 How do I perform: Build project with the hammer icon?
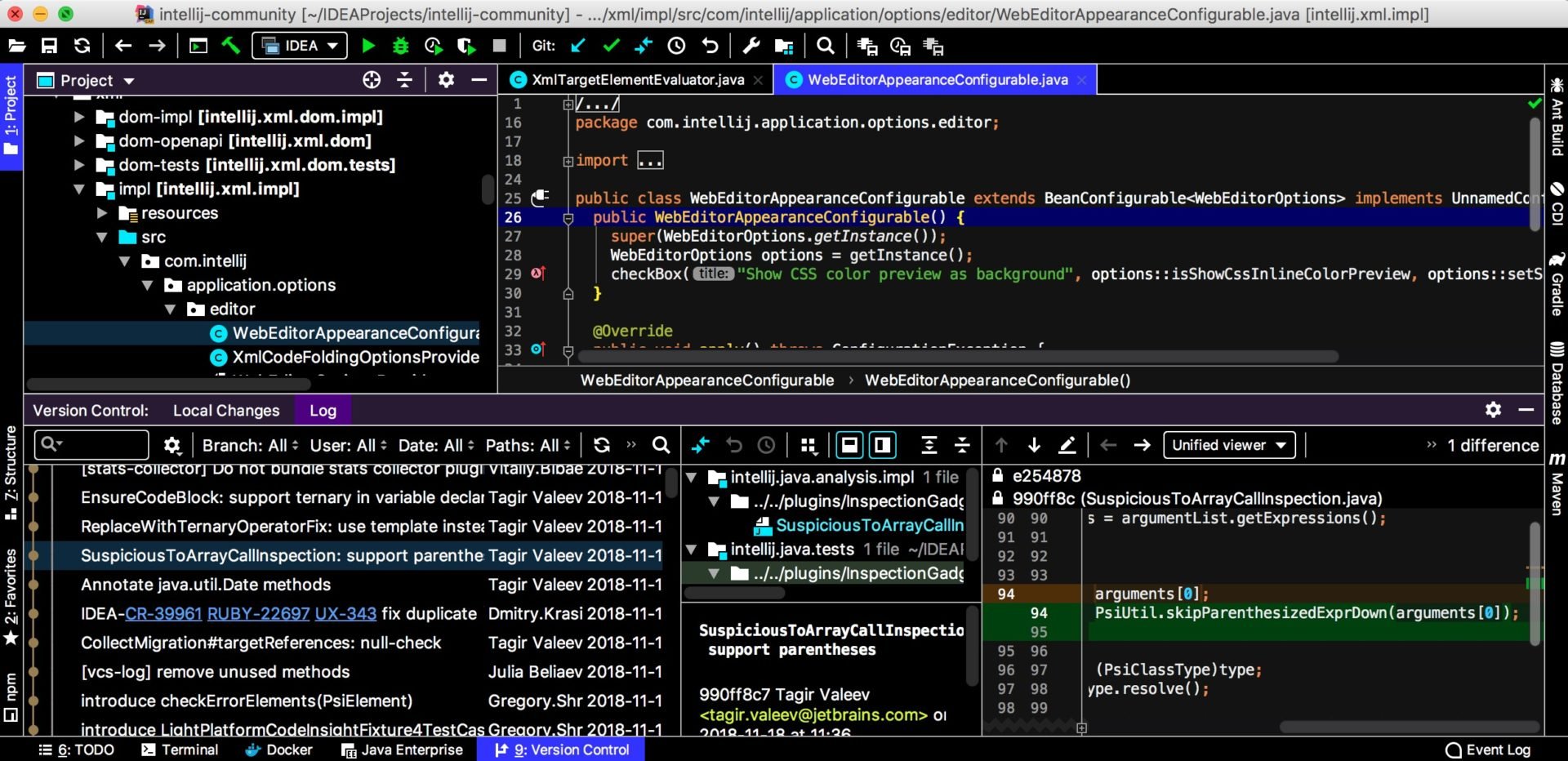(x=231, y=46)
